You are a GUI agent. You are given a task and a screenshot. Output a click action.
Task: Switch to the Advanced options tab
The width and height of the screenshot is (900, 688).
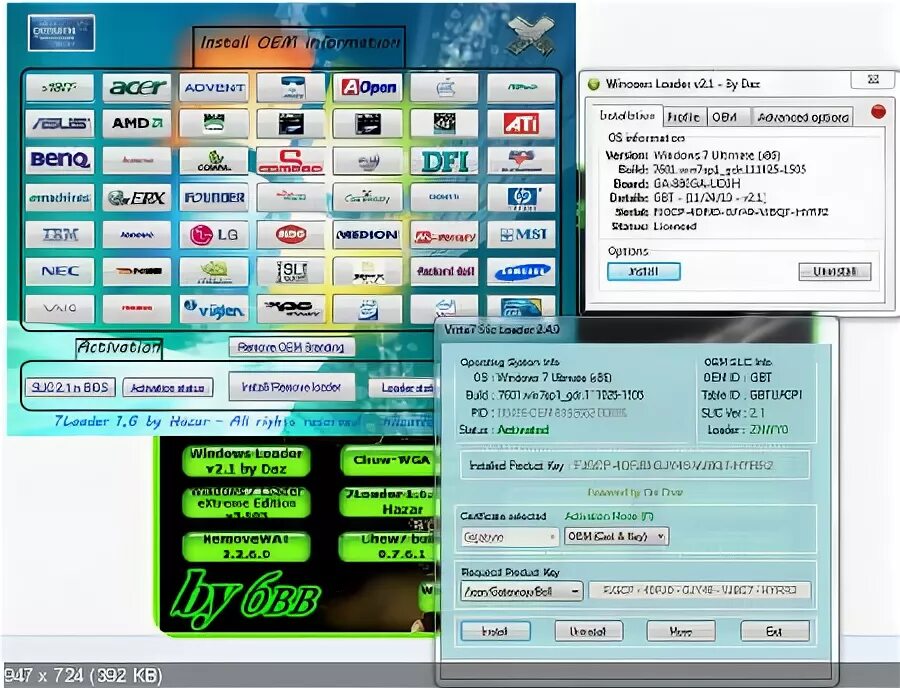pos(802,117)
